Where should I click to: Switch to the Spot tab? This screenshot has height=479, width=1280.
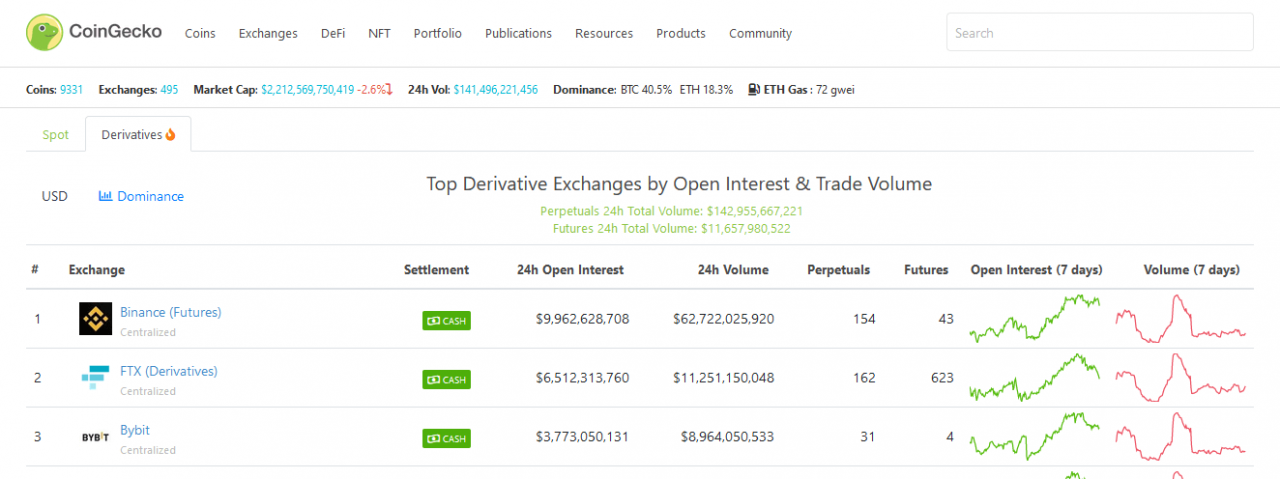click(56, 135)
